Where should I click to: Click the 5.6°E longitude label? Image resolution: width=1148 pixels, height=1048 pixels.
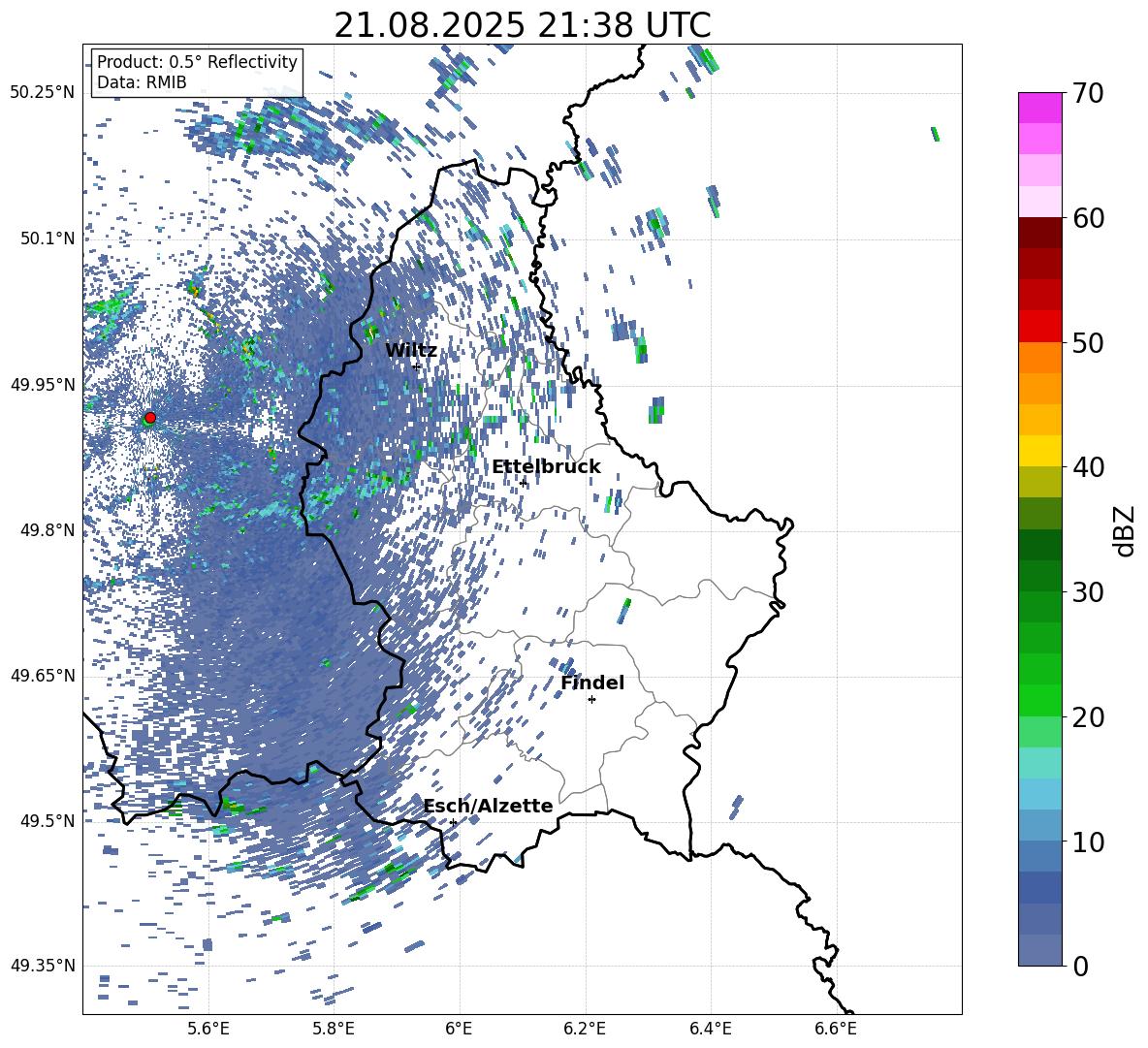point(208,1029)
